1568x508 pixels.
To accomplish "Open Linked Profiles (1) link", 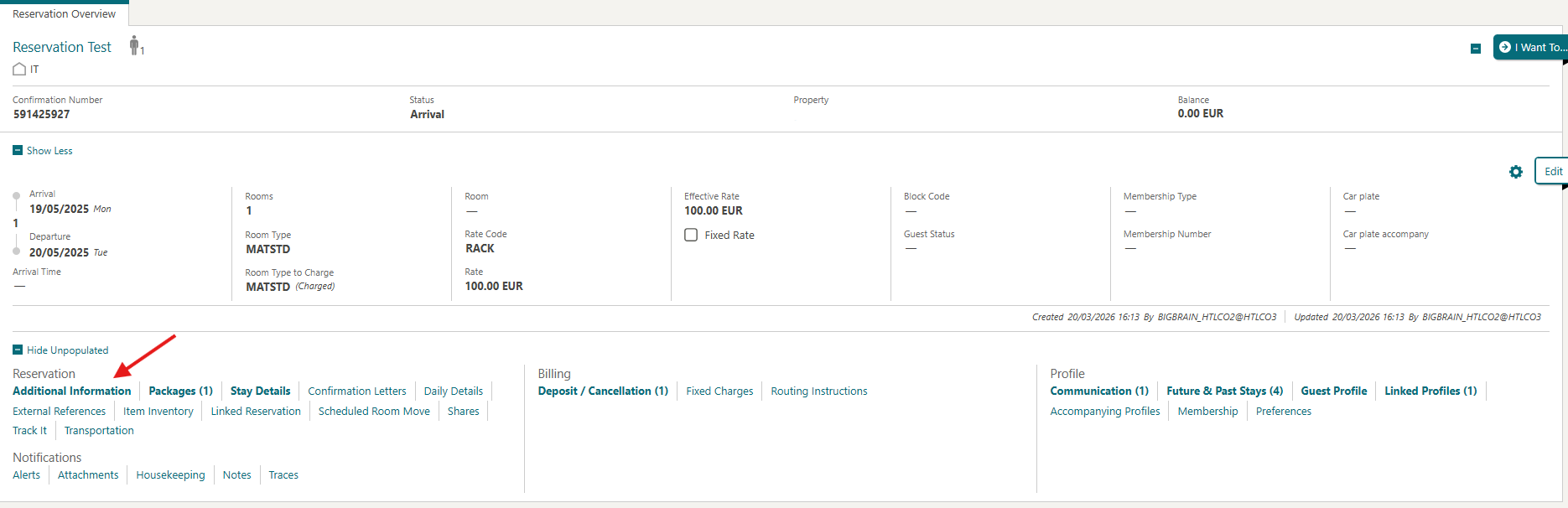I will [1430, 391].
